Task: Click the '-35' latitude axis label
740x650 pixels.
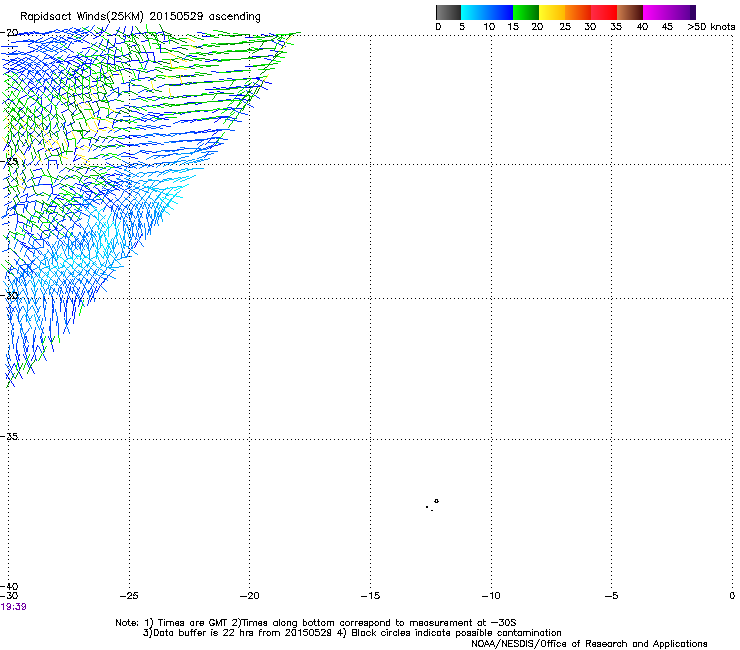Action: click(x=9, y=436)
